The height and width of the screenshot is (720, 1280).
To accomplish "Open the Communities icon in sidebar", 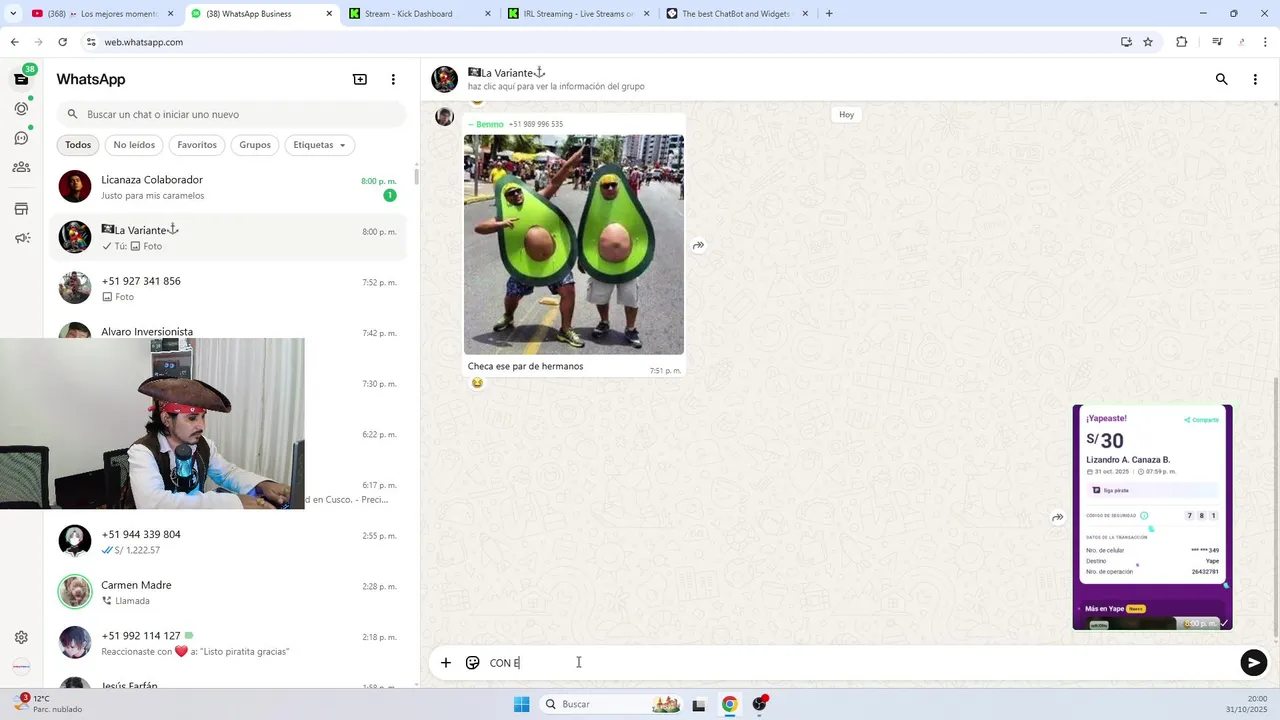I will [x=21, y=167].
